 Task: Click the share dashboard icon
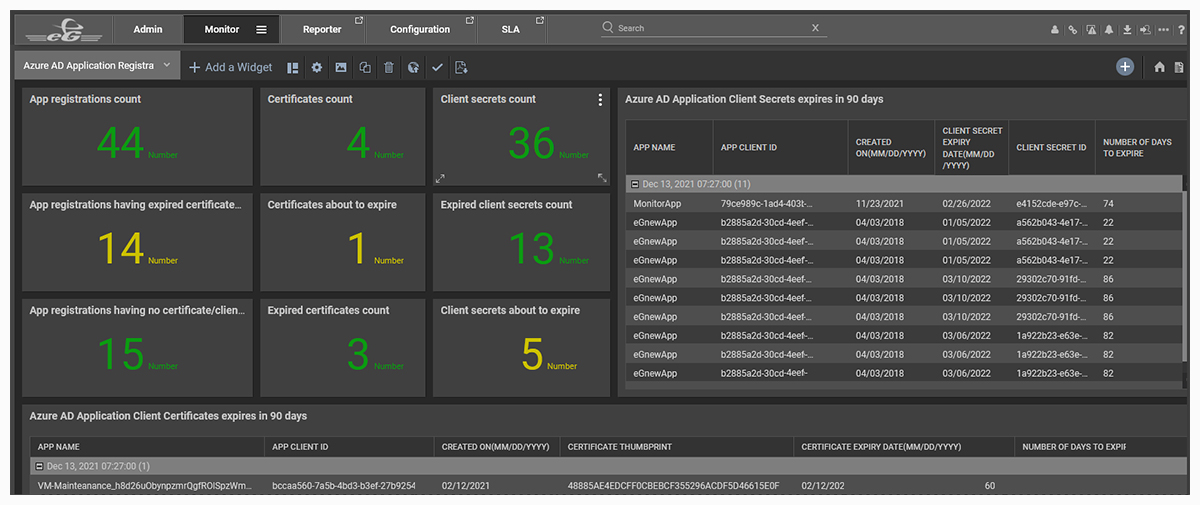pyautogui.click(x=413, y=67)
